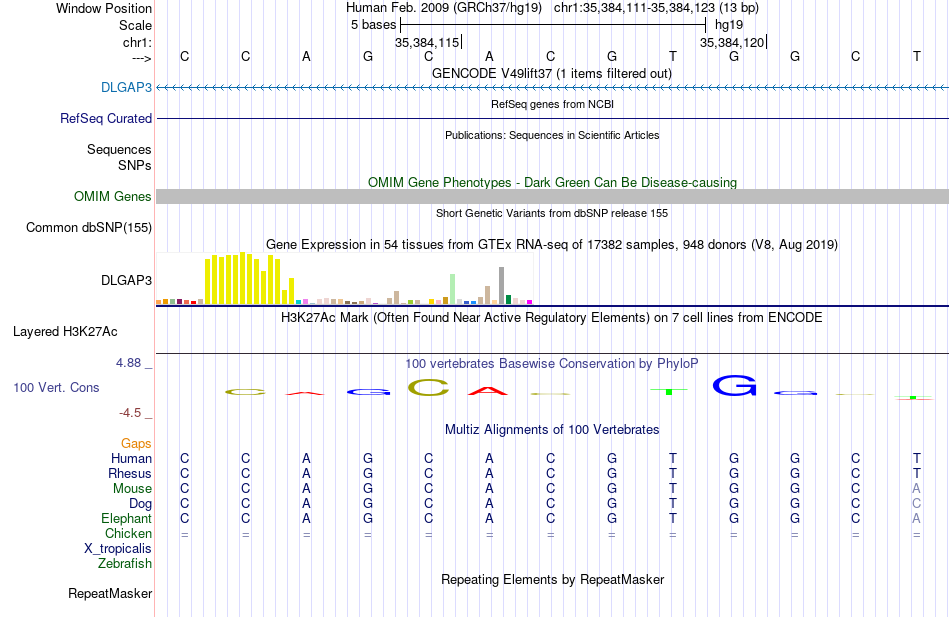Select the Chicken species row label

coord(128,533)
